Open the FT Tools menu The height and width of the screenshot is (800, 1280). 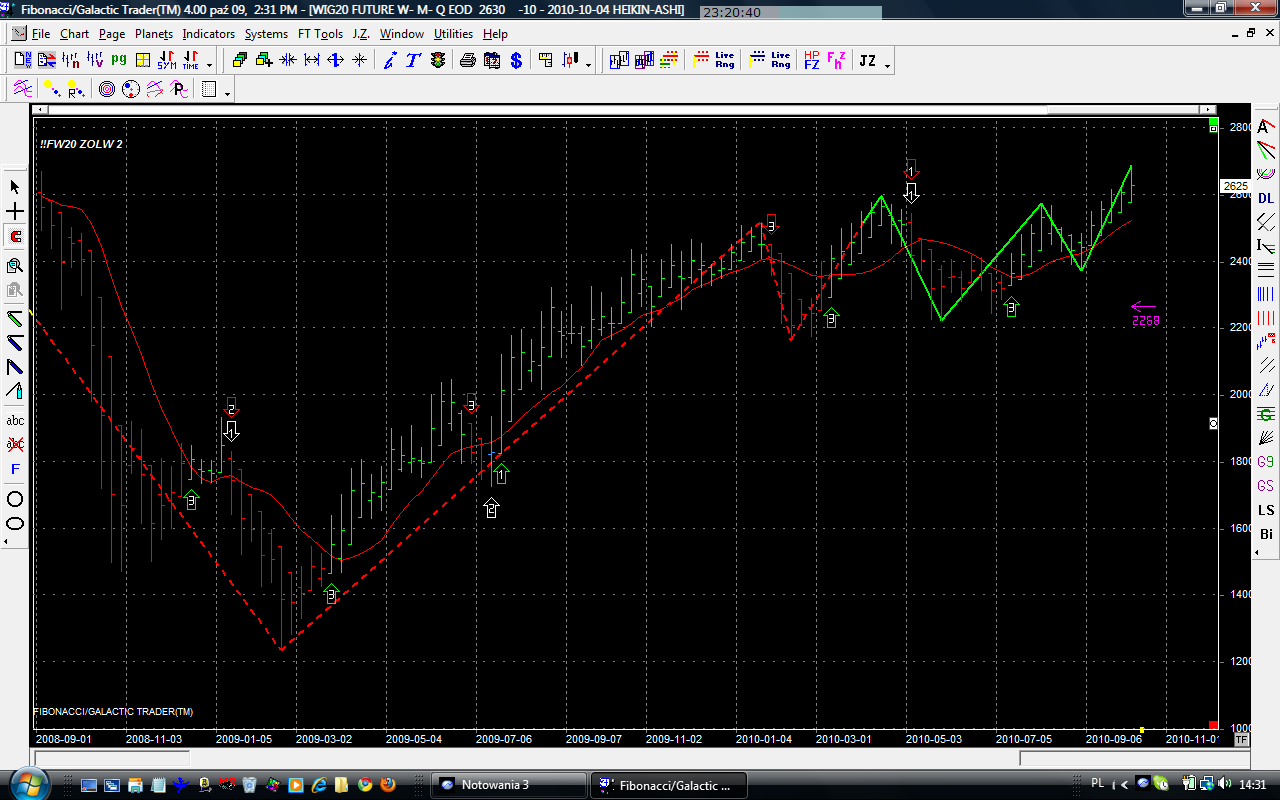coord(320,34)
